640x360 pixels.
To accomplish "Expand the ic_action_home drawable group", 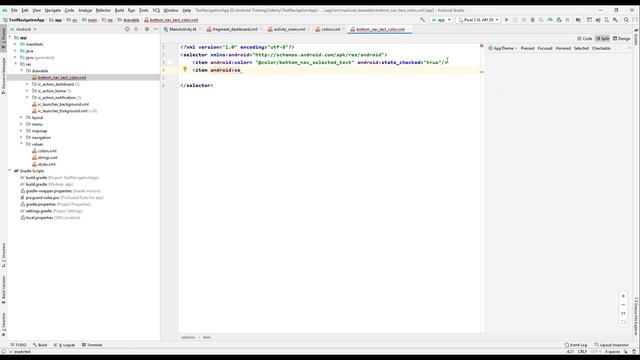I will (27, 91).
